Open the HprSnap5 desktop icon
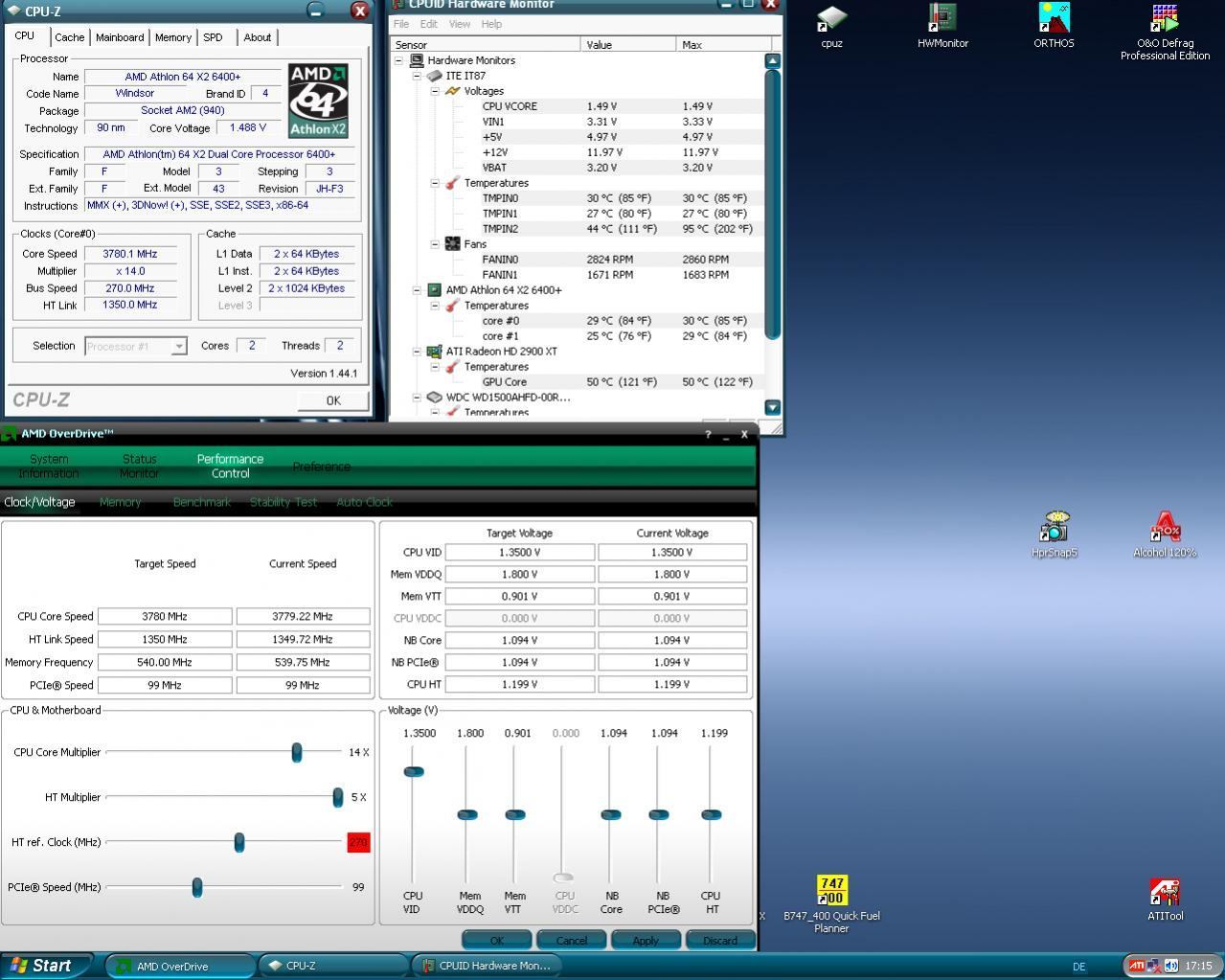 tap(1054, 528)
